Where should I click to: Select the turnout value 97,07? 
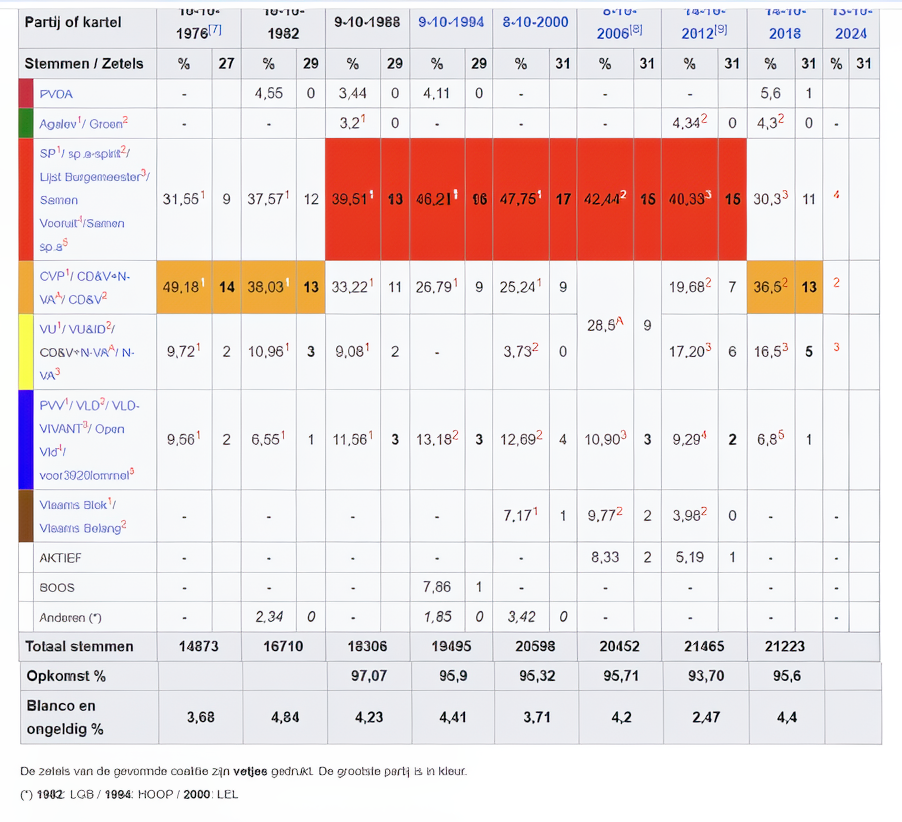tap(369, 676)
